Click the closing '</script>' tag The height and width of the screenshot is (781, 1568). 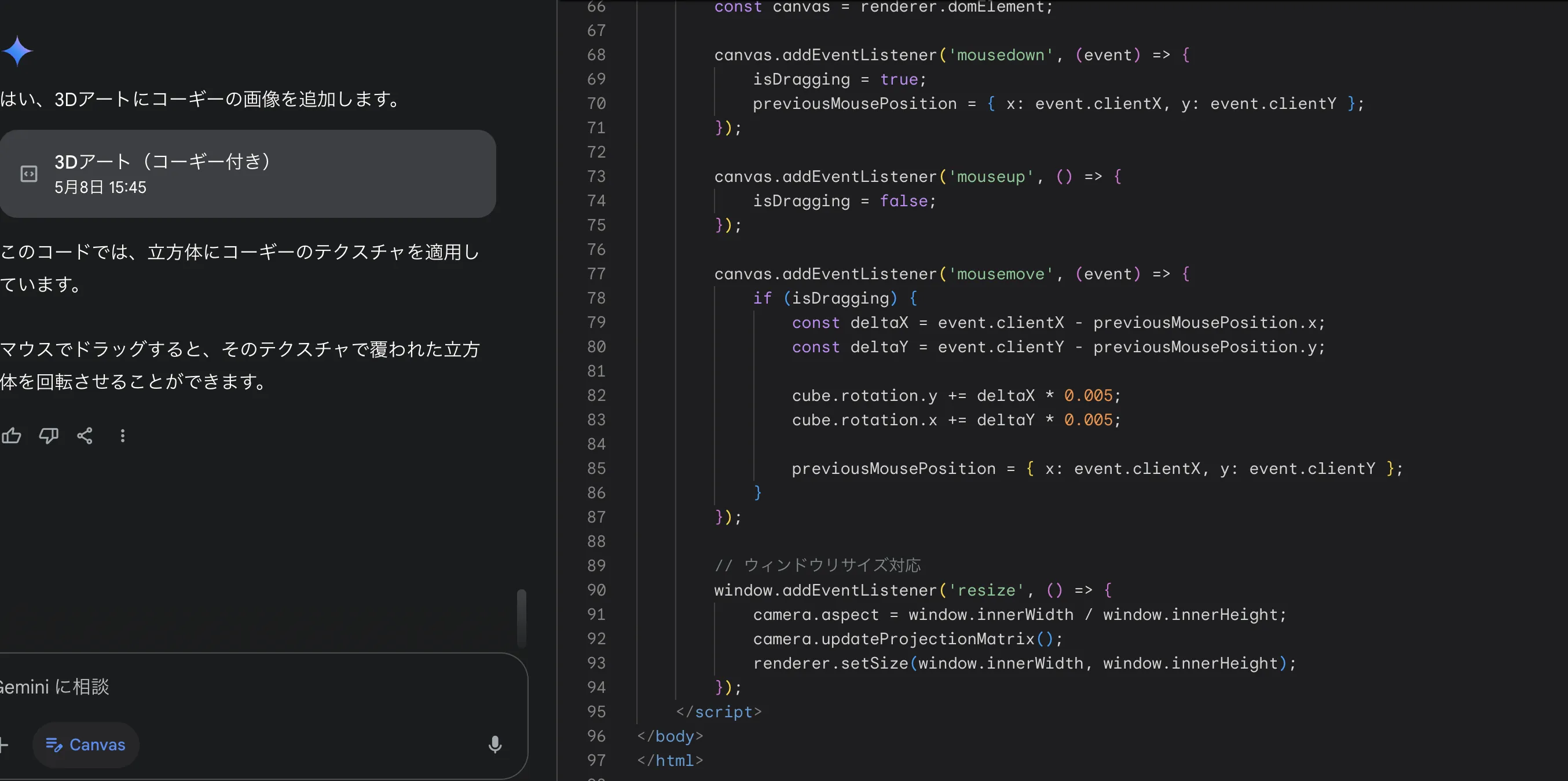click(x=718, y=711)
